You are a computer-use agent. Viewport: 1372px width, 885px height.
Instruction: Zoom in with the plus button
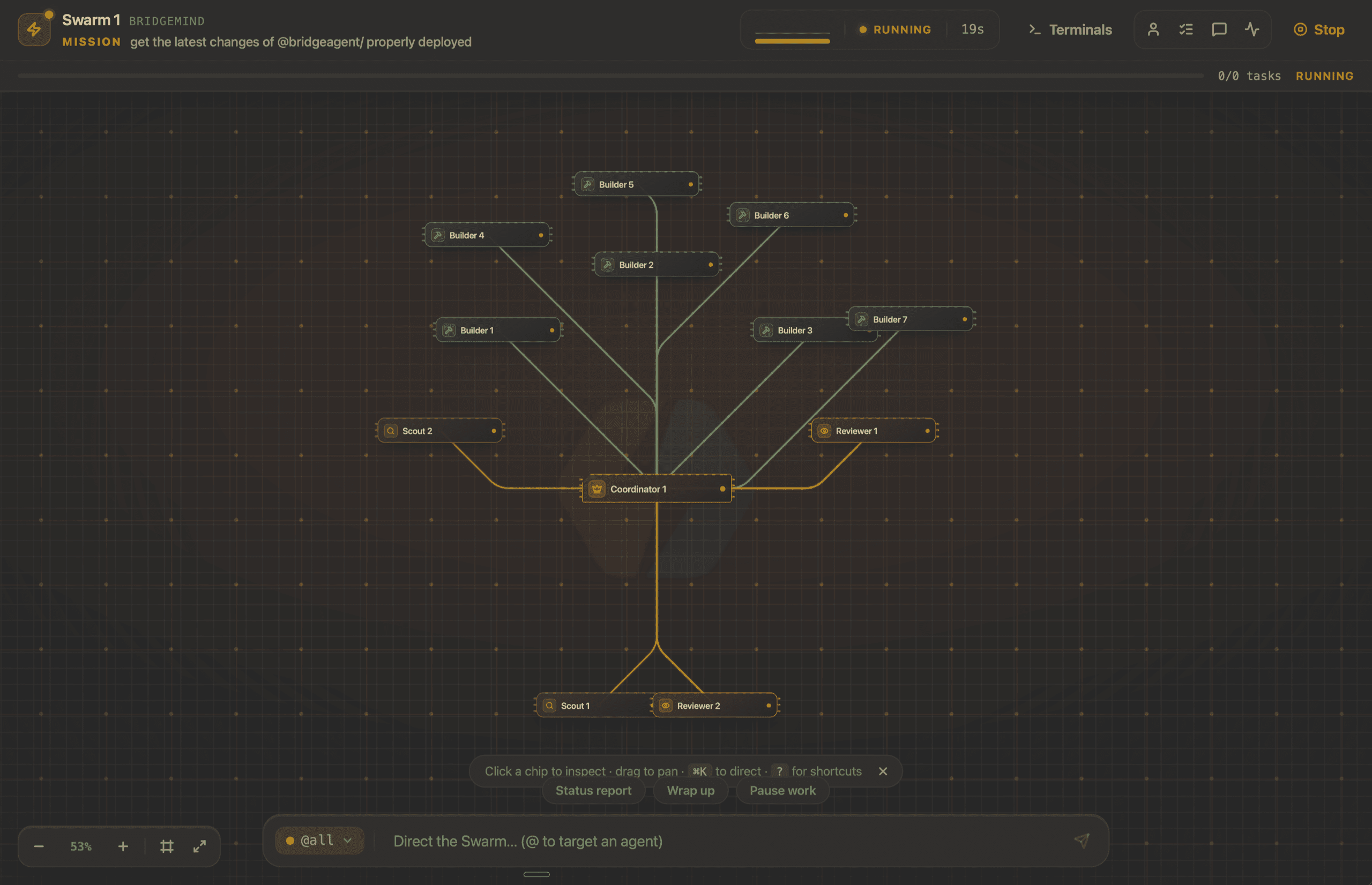pos(123,846)
